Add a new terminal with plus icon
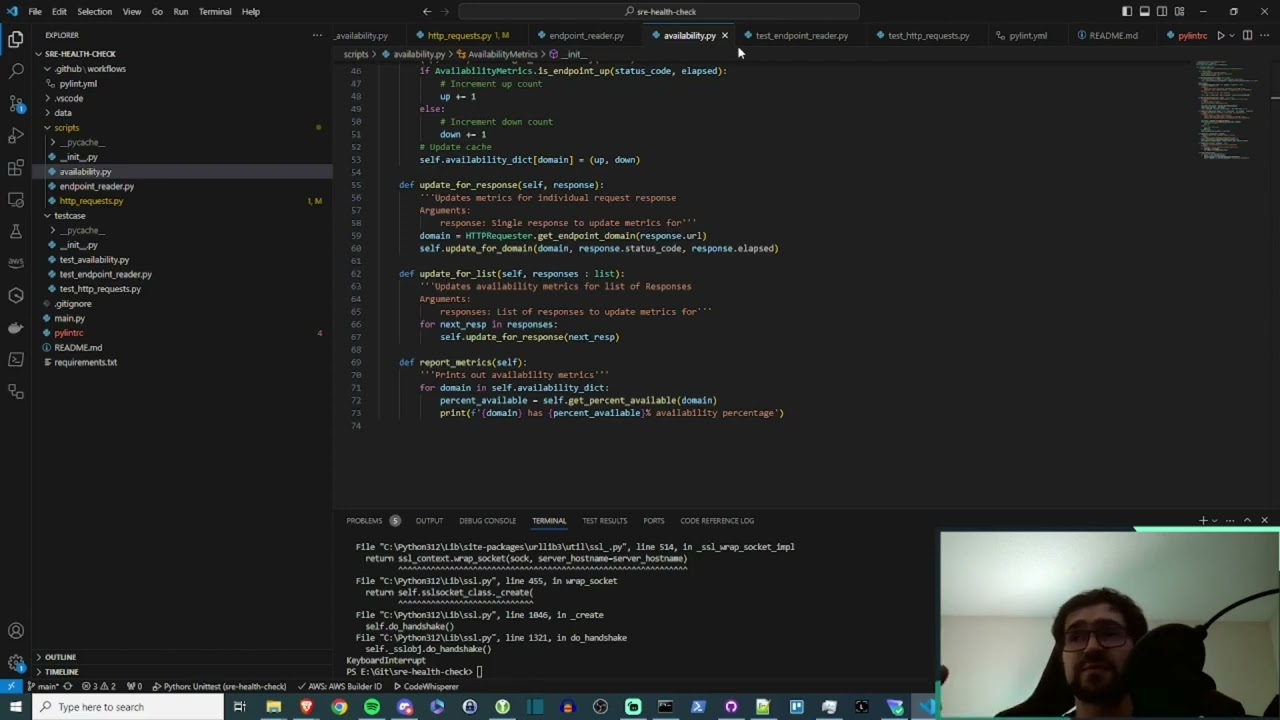The image size is (1280, 720). tap(1203, 520)
